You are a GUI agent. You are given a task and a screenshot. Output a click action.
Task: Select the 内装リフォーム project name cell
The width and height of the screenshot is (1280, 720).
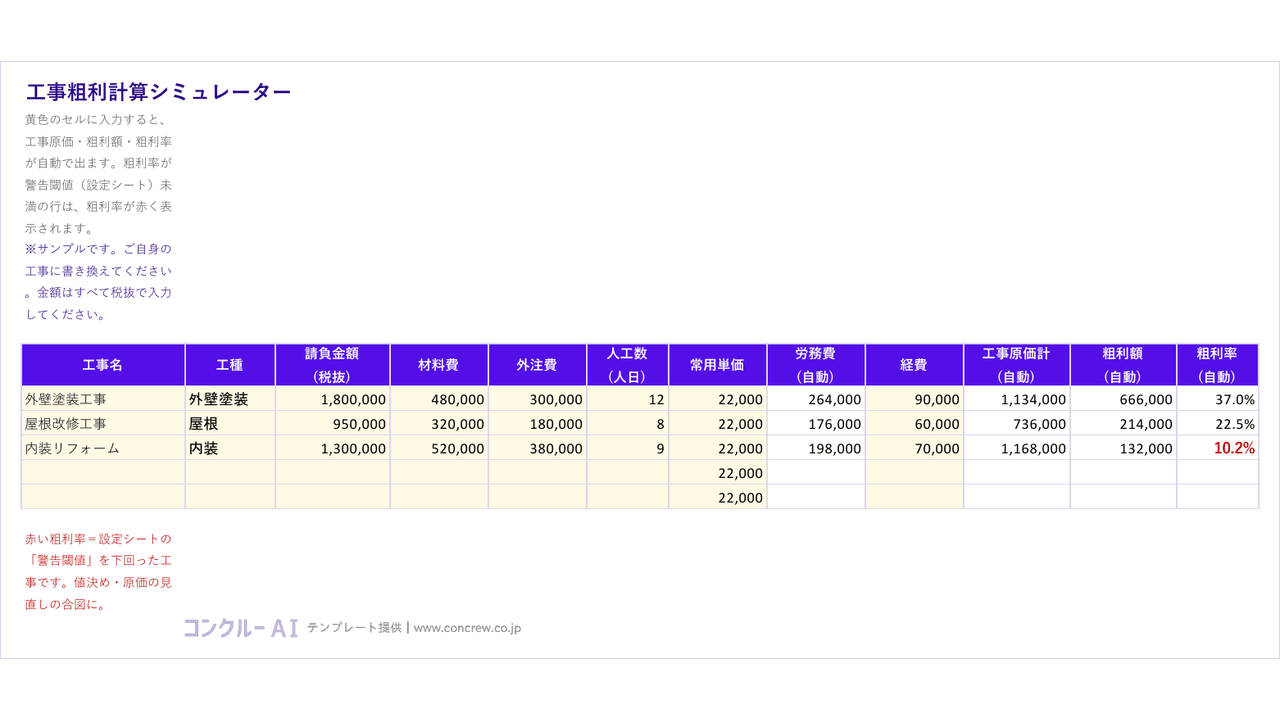[x=103, y=449]
